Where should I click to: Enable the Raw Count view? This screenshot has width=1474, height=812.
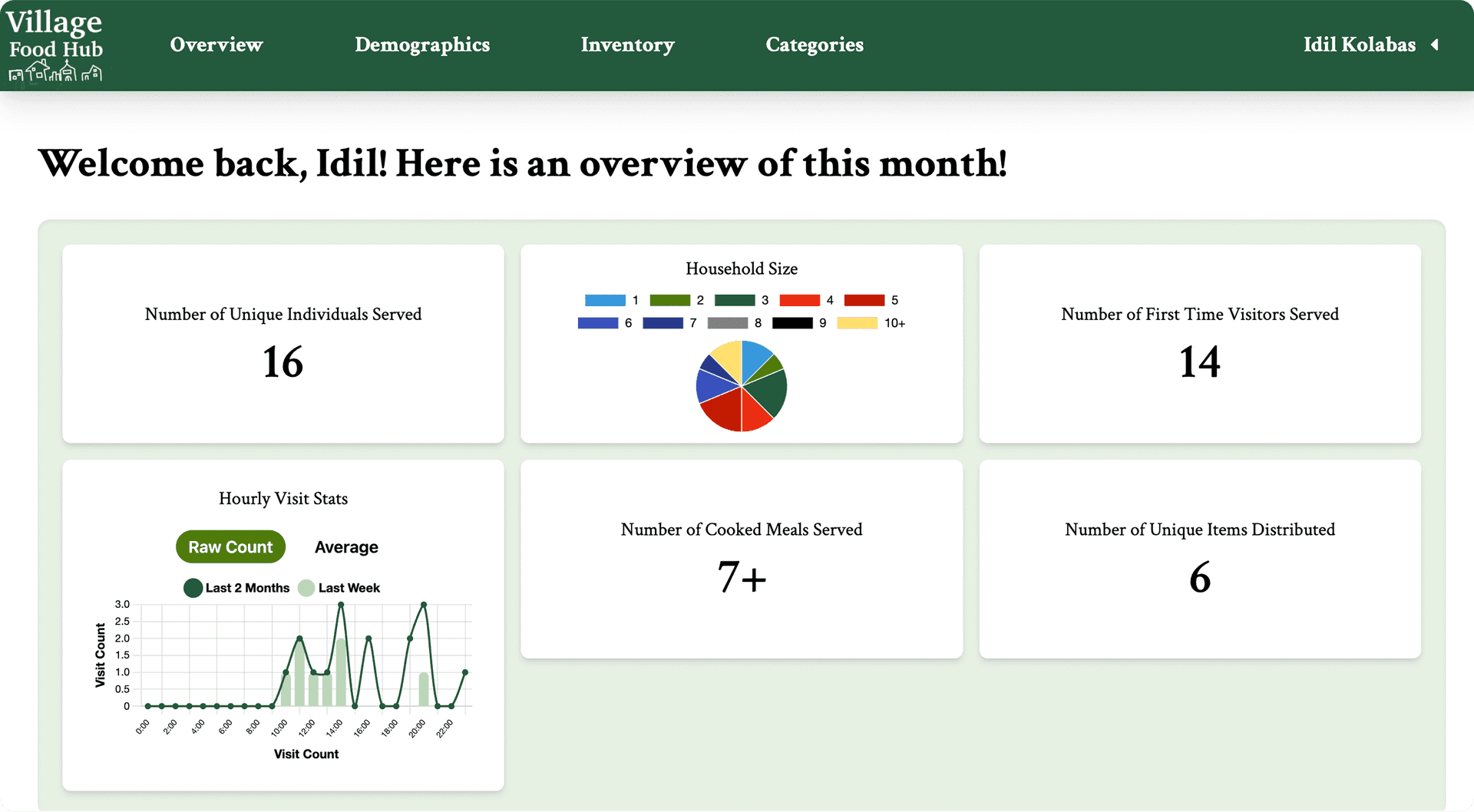pyautogui.click(x=230, y=546)
